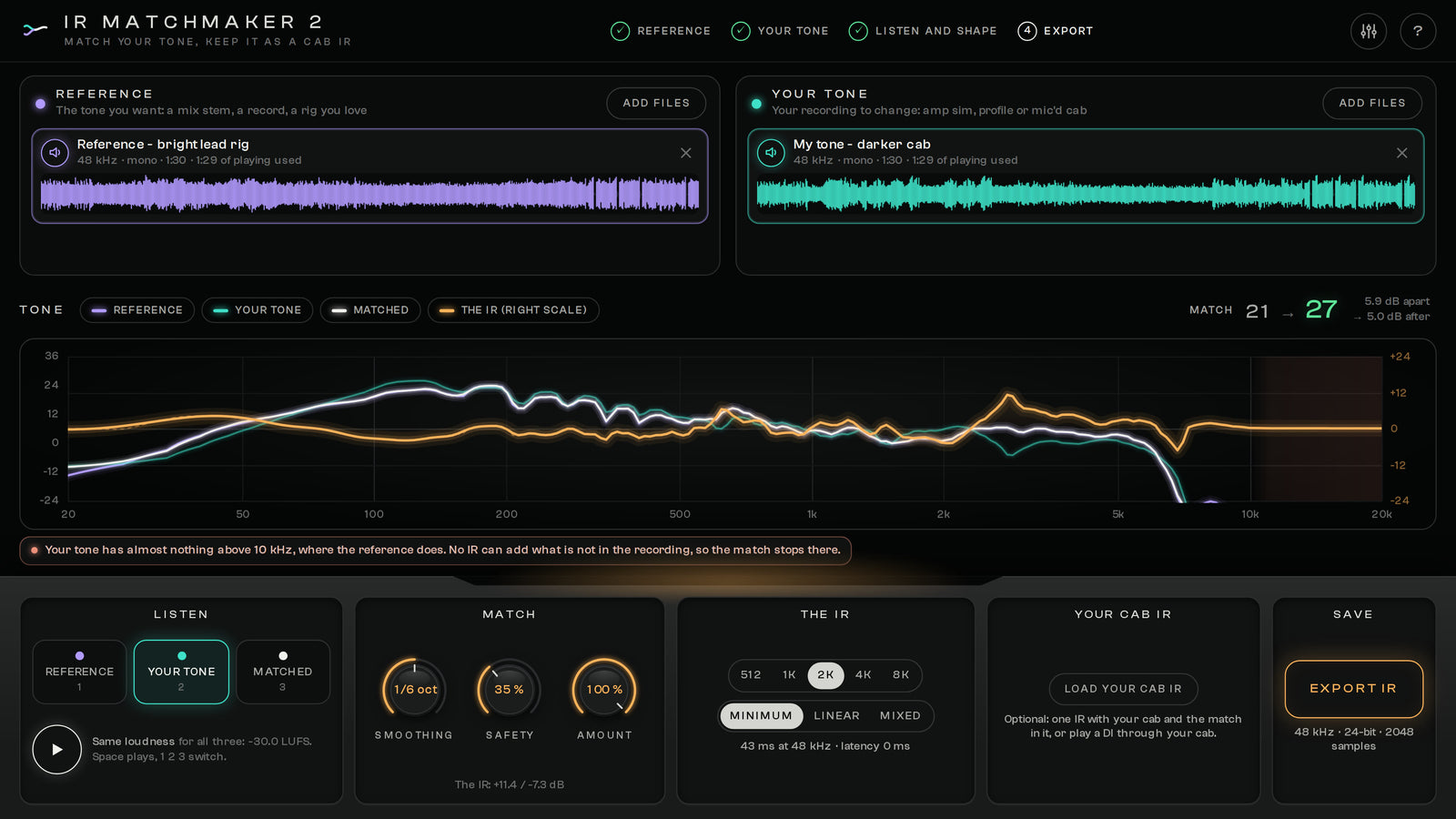The width and height of the screenshot is (1456, 819).
Task: Toggle the Reference curve visibility
Action: pyautogui.click(x=137, y=310)
